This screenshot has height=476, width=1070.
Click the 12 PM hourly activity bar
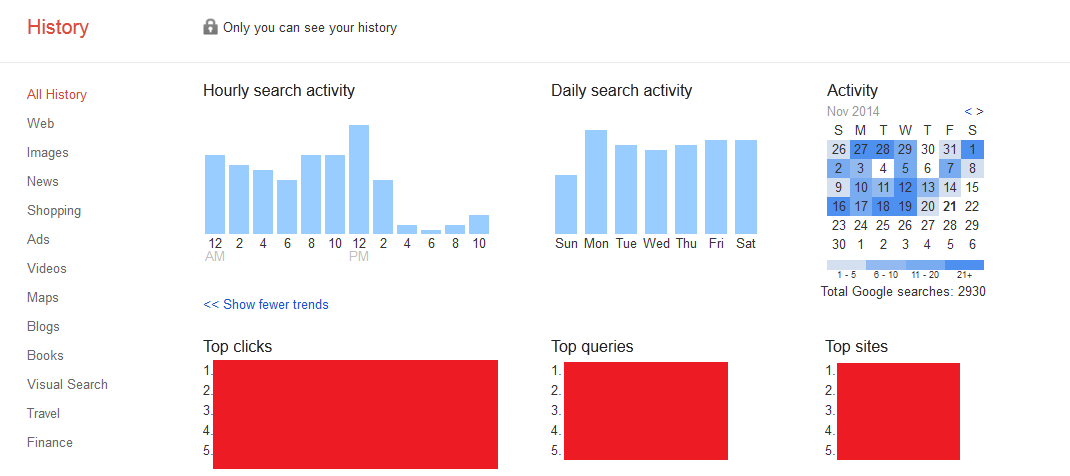click(359, 179)
